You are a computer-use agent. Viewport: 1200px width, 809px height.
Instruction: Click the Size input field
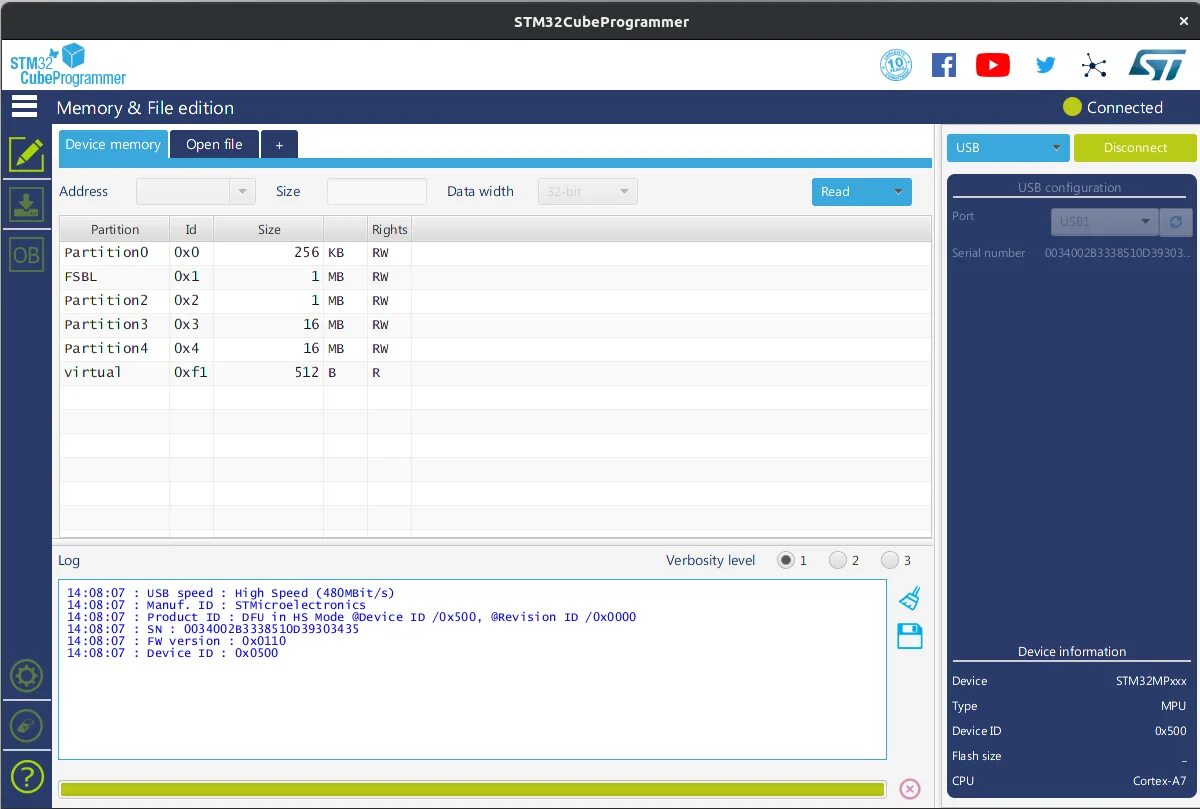tap(377, 192)
